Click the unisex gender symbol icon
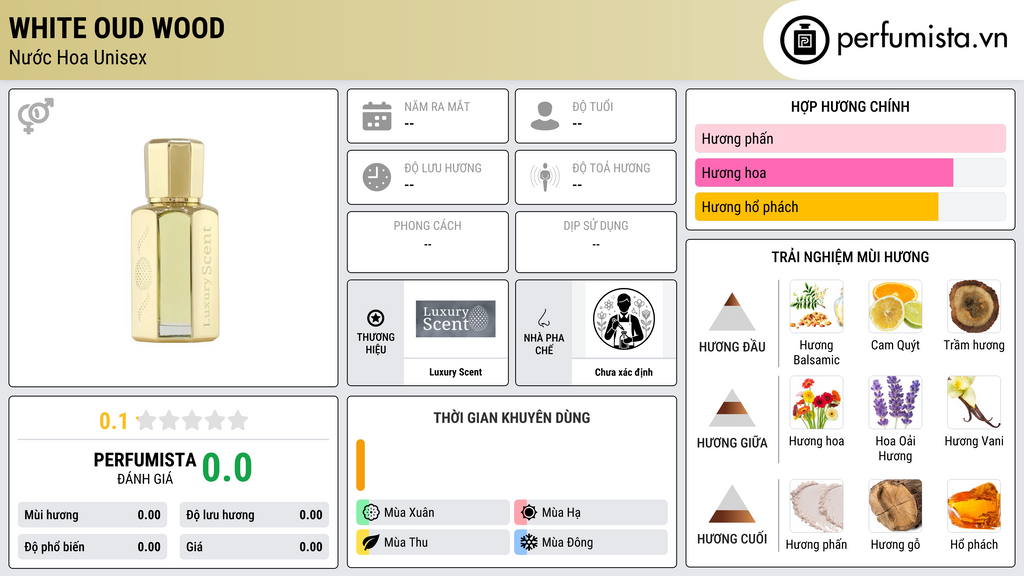Viewport: 1024px width, 576px height. point(36,116)
